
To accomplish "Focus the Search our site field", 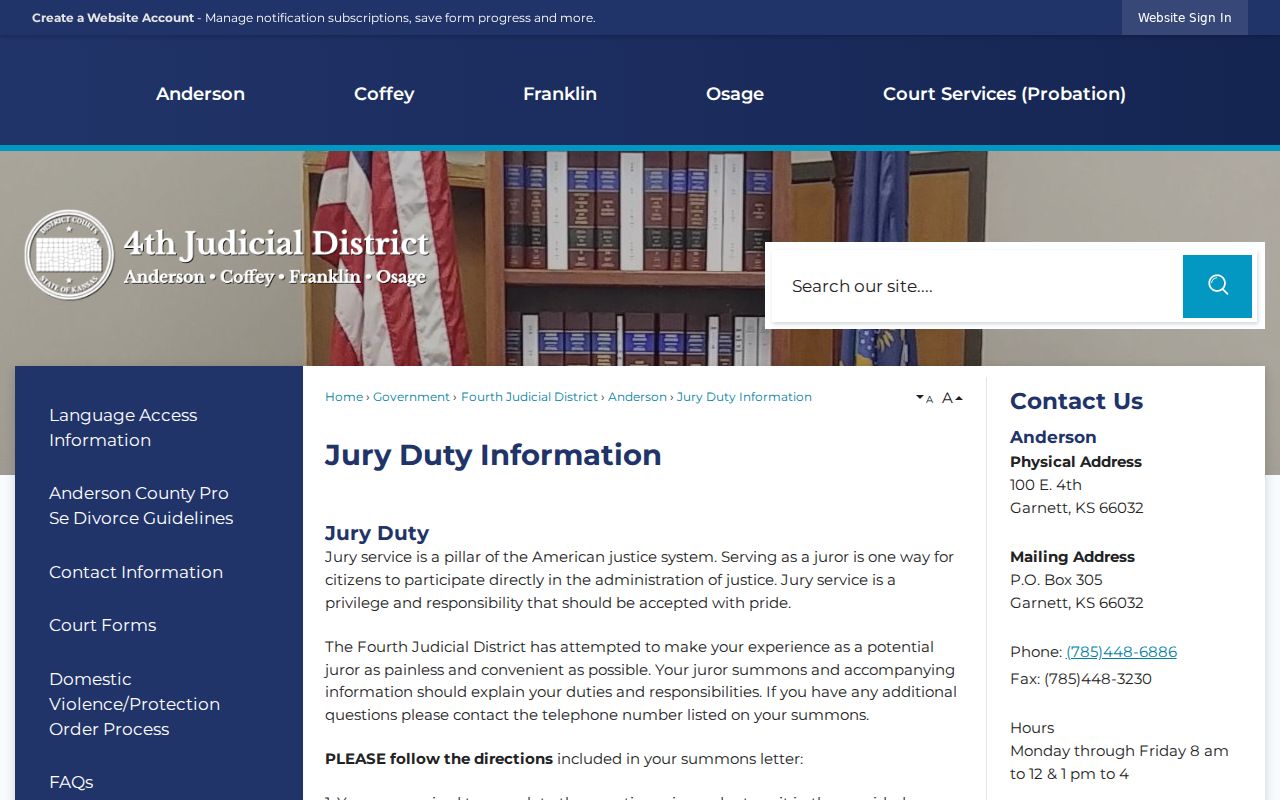I will tap(976, 286).
